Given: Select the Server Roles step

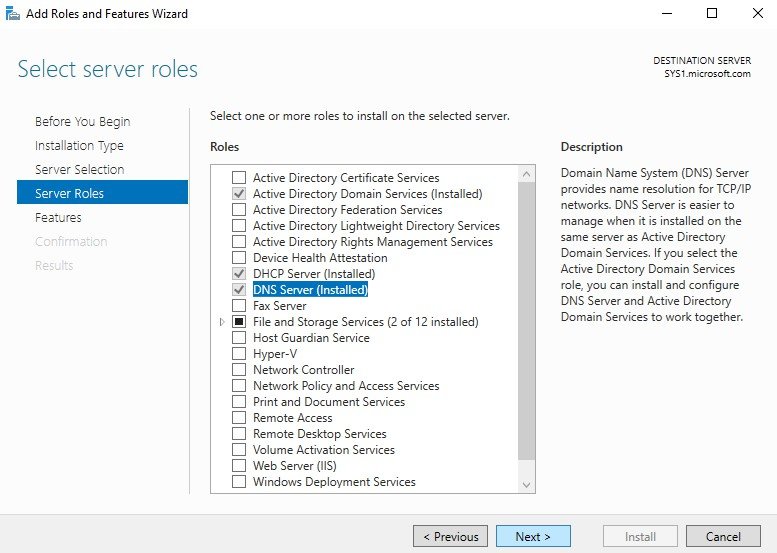Looking at the screenshot, I should [103, 192].
